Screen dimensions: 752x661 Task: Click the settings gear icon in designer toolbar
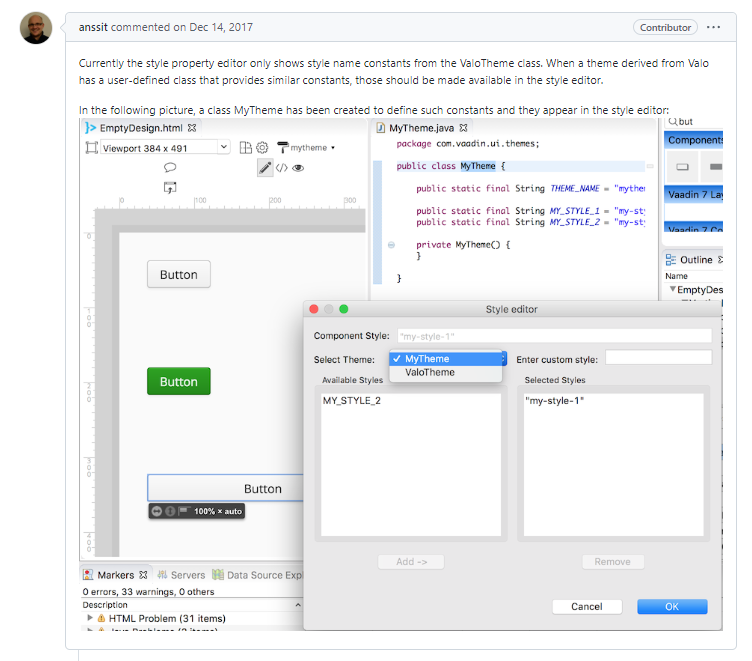pyautogui.click(x=262, y=148)
